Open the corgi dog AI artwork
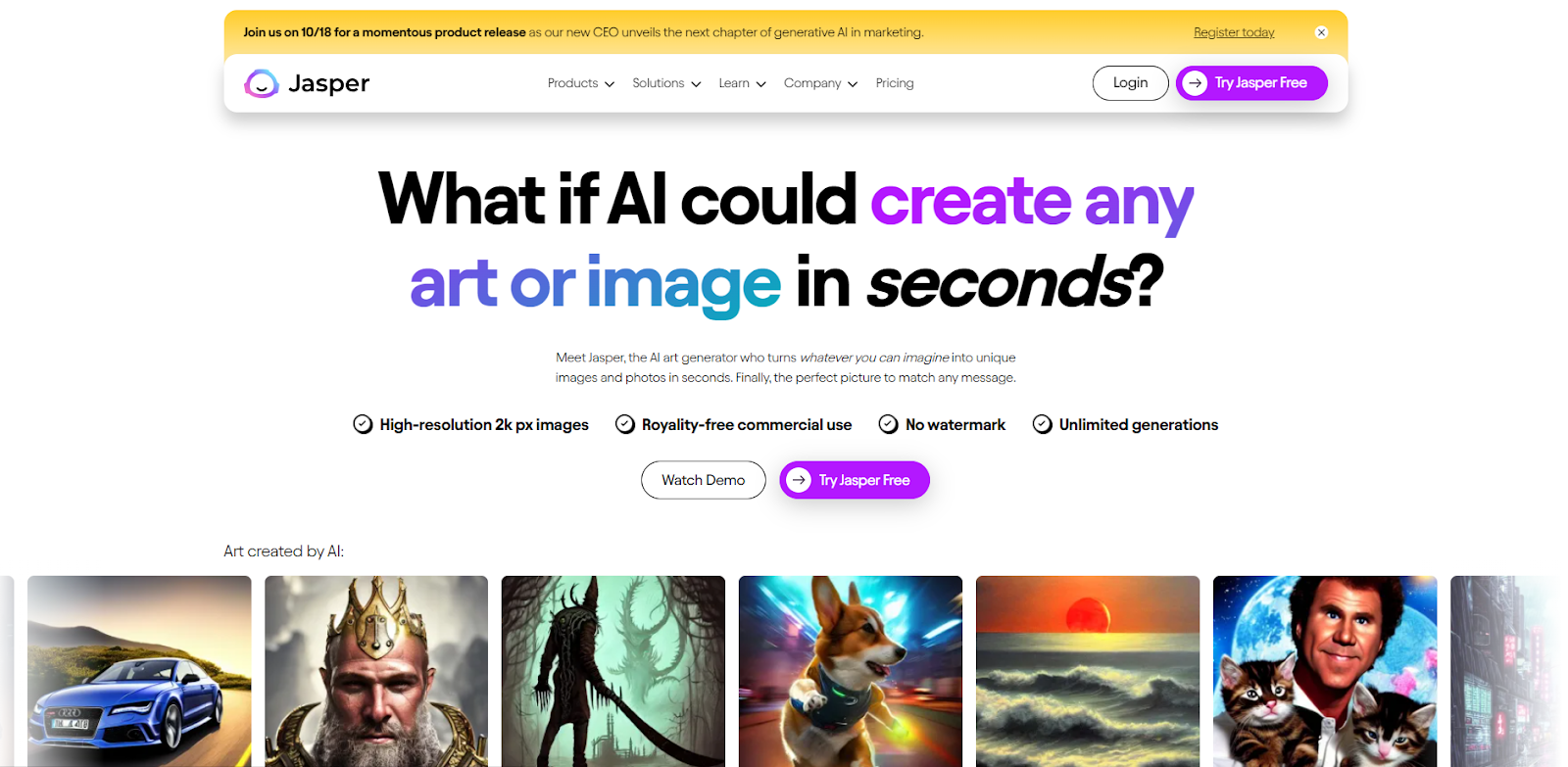 (850, 671)
